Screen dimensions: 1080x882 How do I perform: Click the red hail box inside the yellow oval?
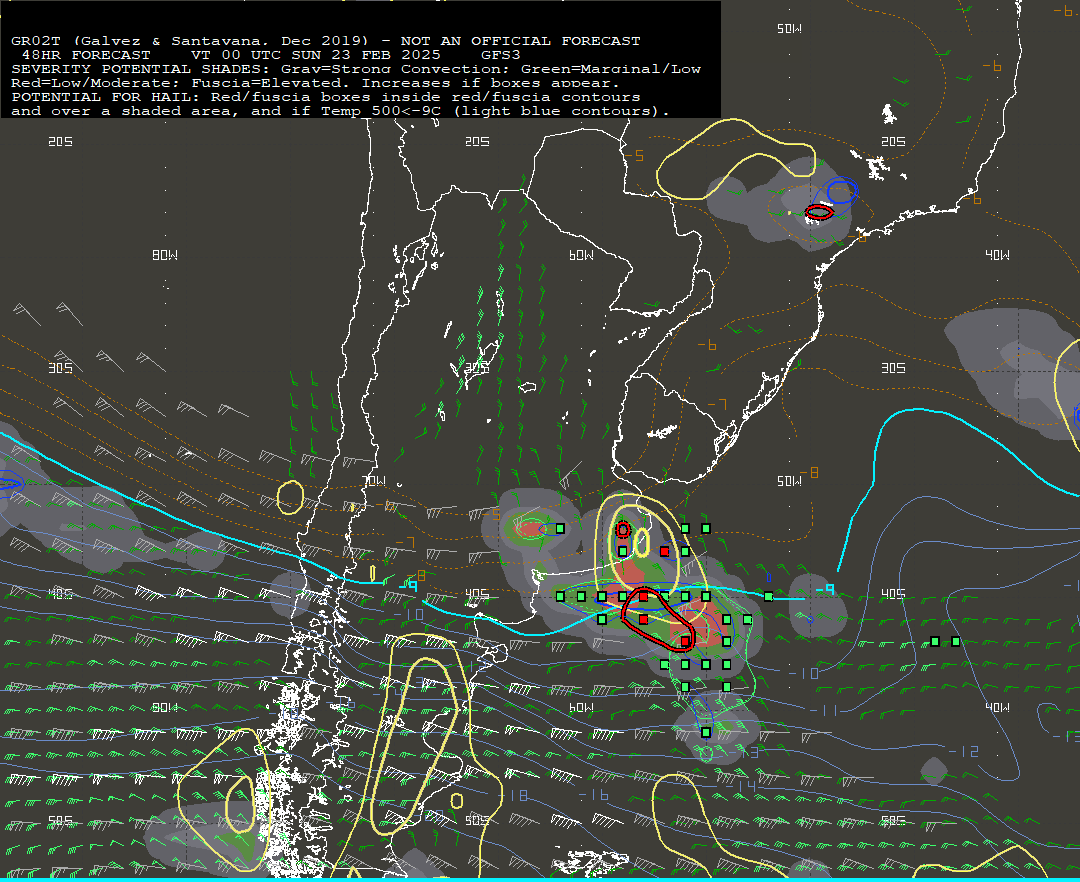click(x=664, y=552)
